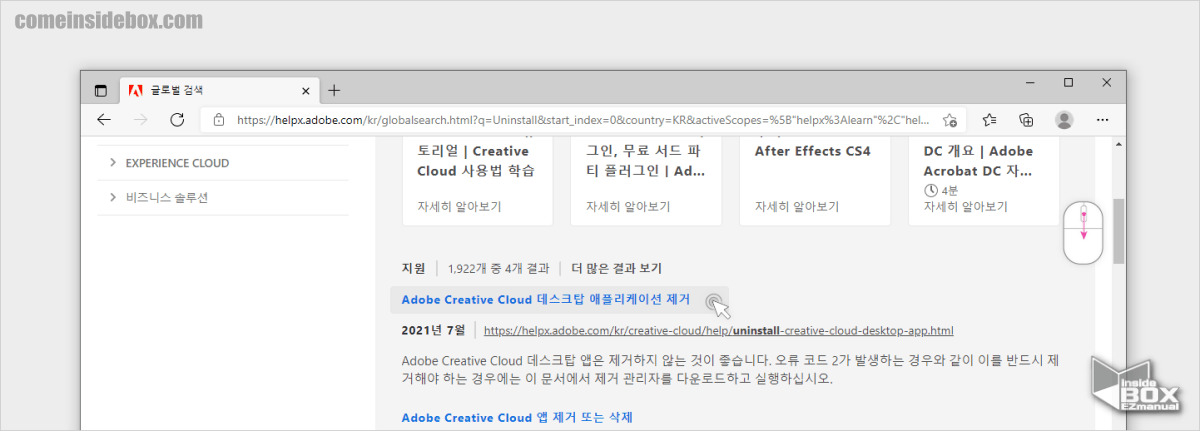Click 자세히 알아보기 under 플러그인 card
Image resolution: width=1200 pixels, height=431 pixels.
pos(628,207)
